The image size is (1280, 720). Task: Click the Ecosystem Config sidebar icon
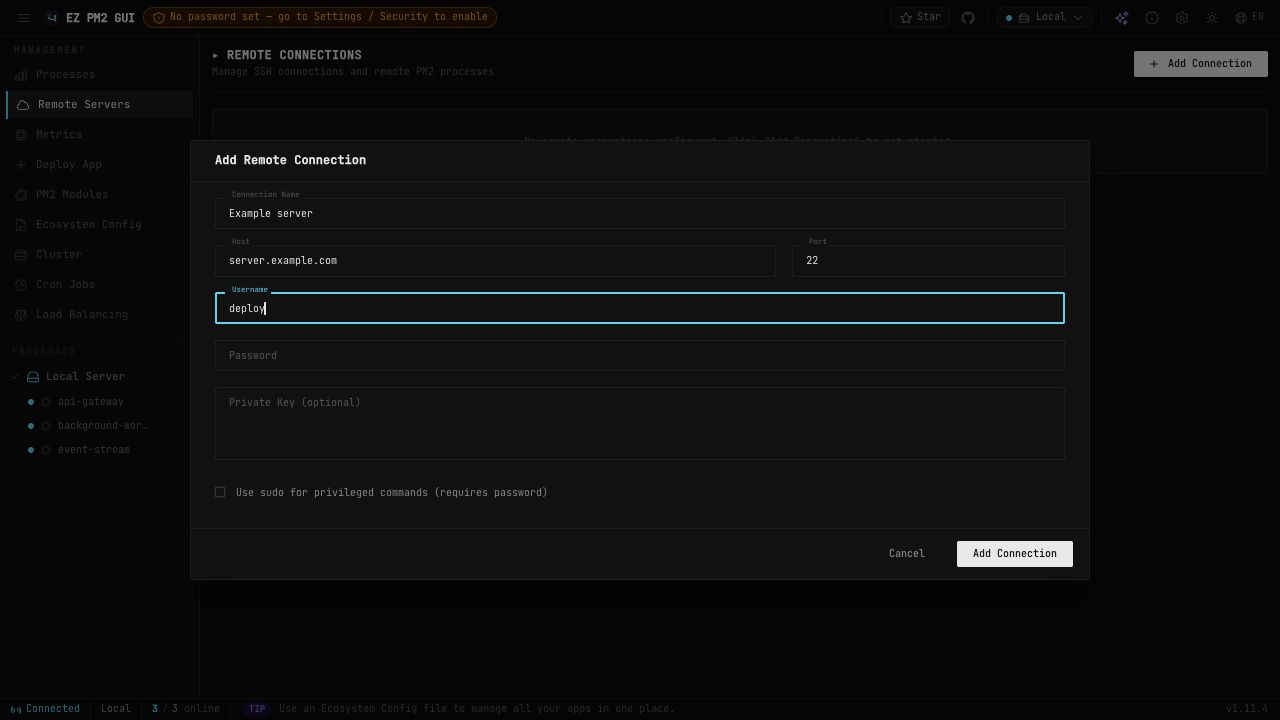pyautogui.click(x=21, y=225)
